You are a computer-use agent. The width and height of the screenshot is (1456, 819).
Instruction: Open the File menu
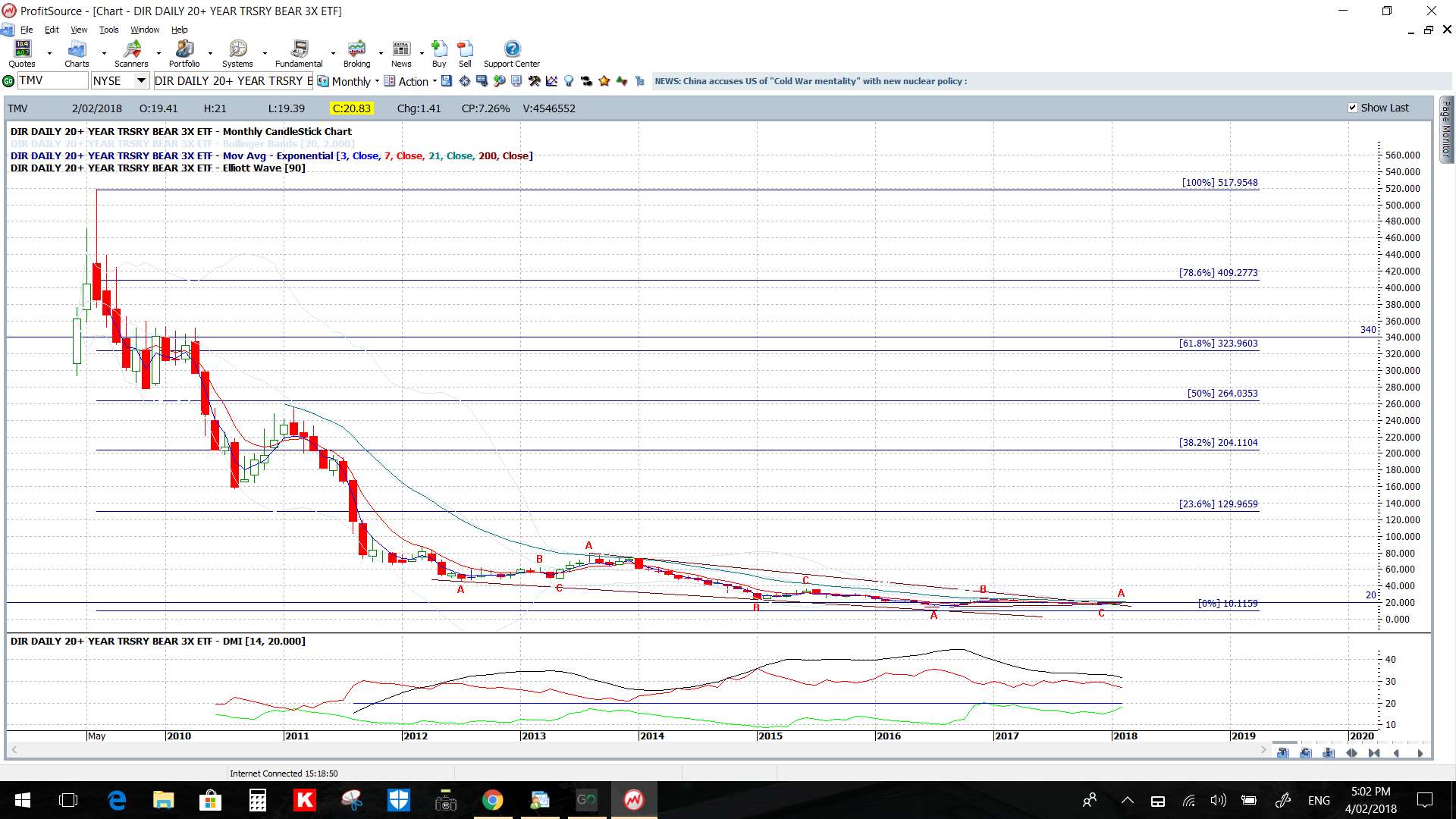[27, 30]
